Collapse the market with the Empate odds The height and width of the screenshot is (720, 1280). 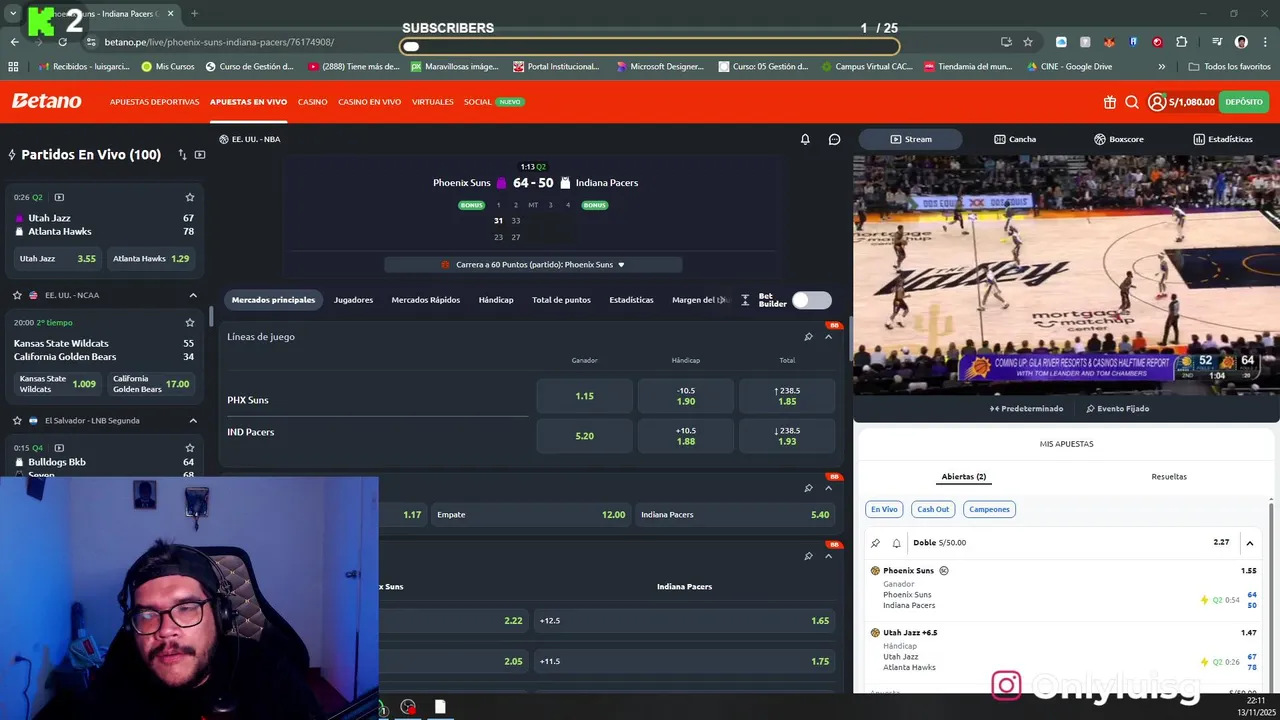828,488
